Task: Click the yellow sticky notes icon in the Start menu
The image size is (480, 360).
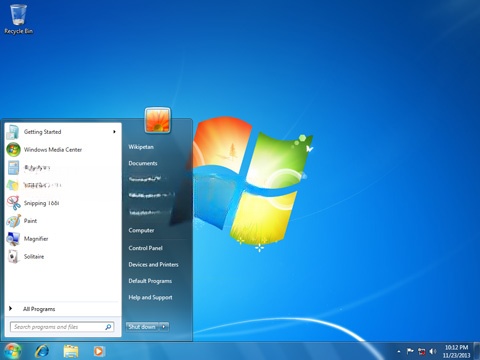Action: pyautogui.click(x=13, y=185)
